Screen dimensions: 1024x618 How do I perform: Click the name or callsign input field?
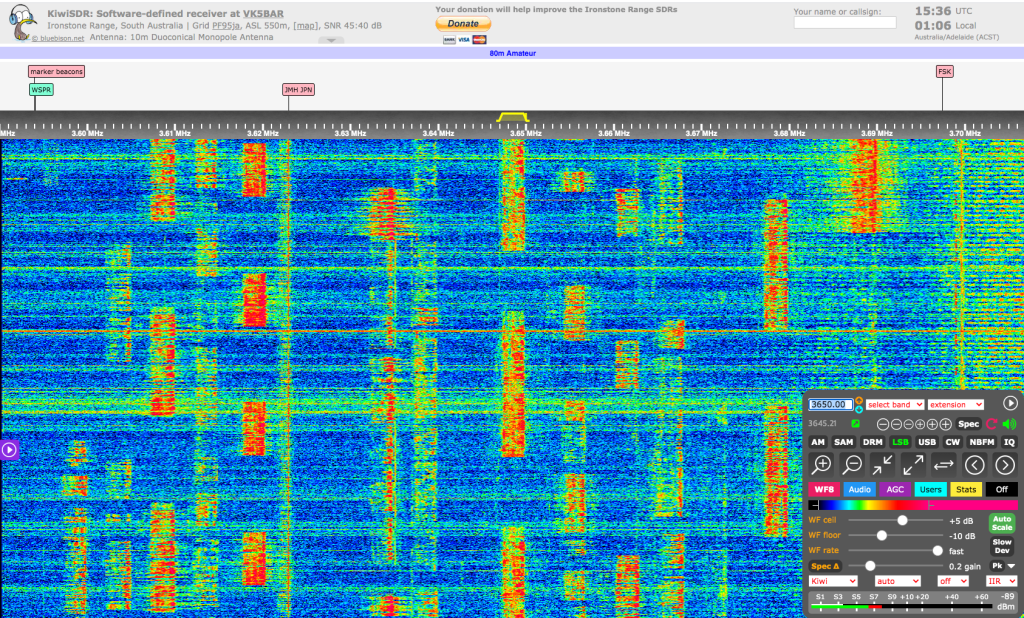[844, 23]
